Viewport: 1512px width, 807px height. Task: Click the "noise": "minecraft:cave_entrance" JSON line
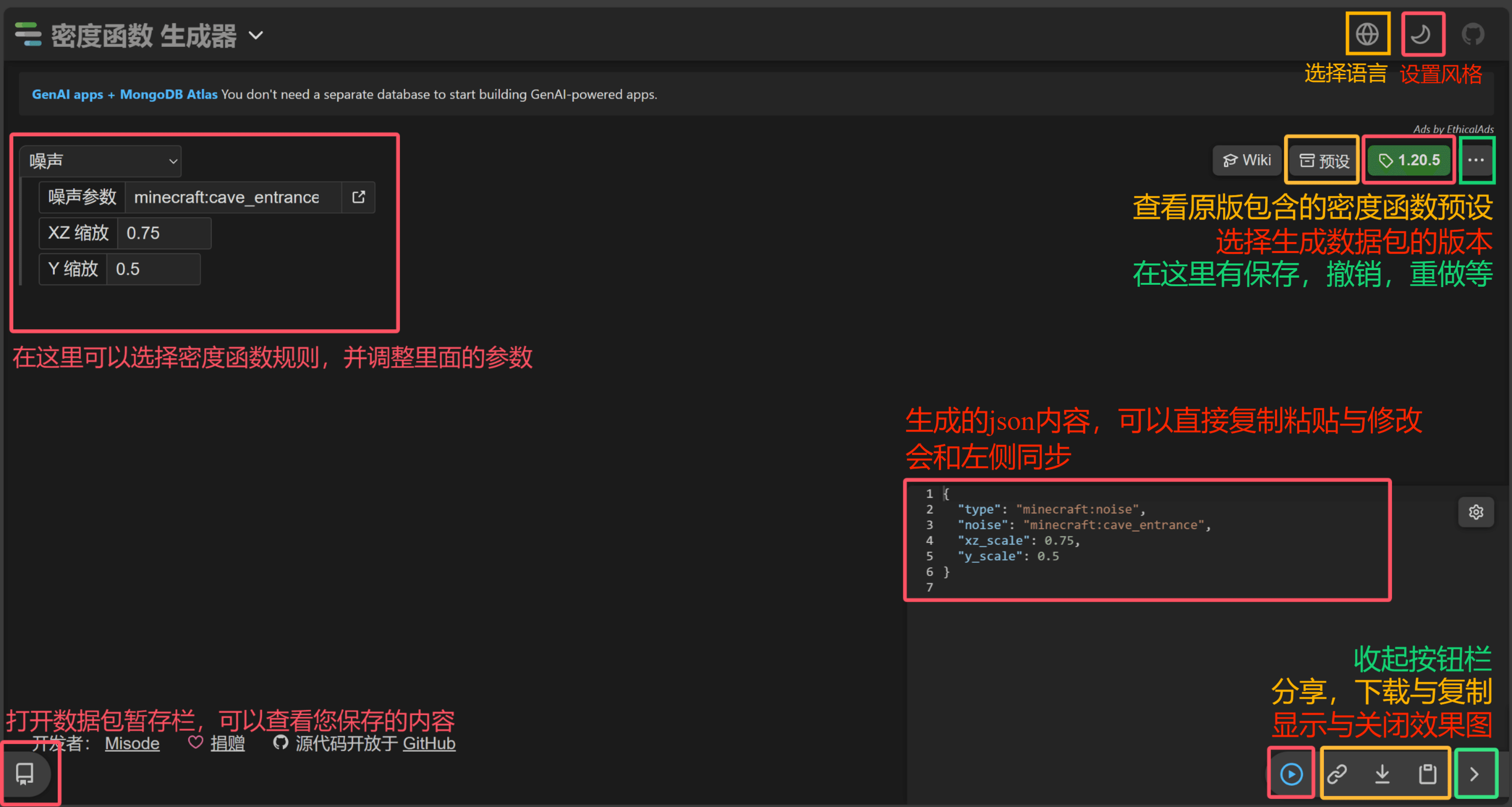[x=1084, y=525]
